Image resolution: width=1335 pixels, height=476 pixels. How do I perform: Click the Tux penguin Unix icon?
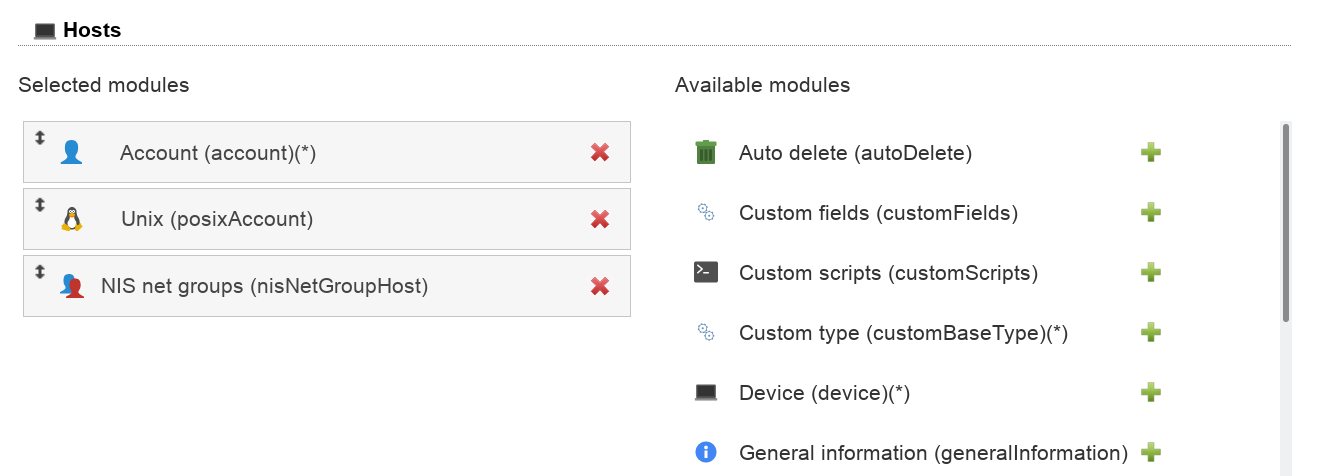click(71, 219)
